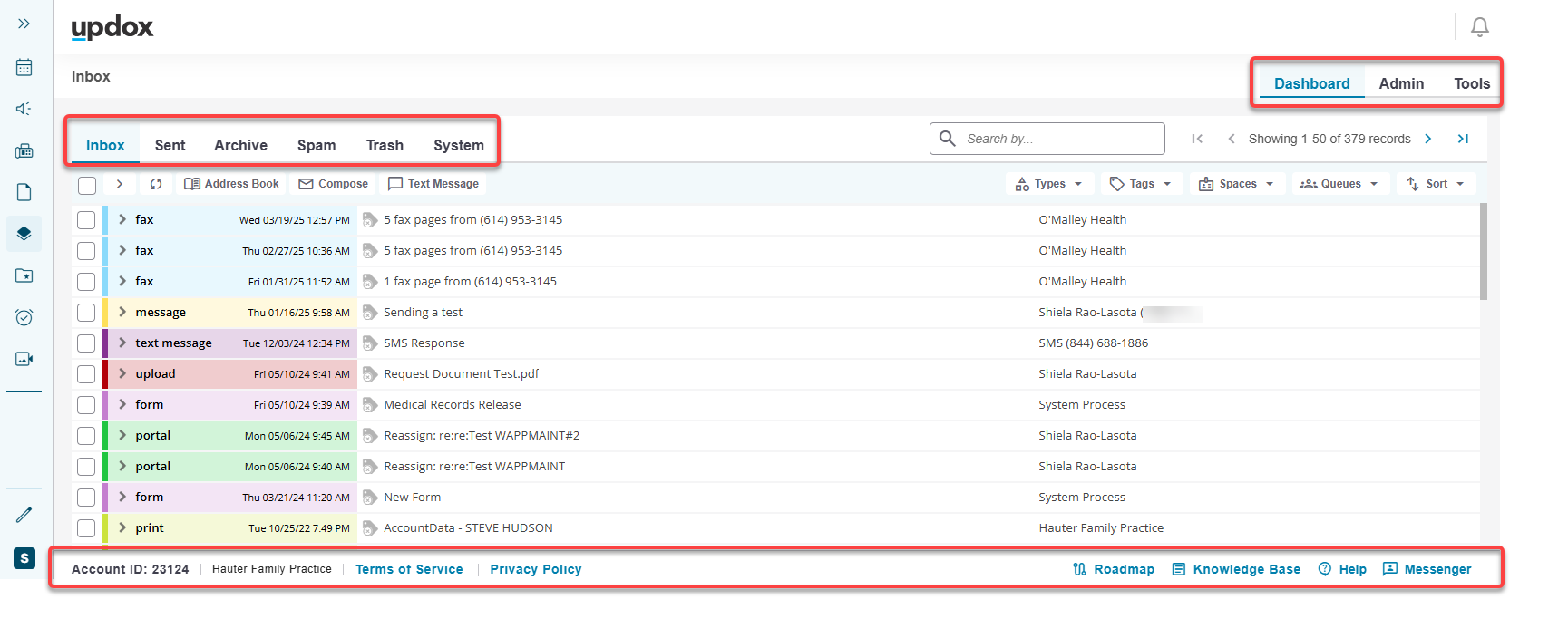
Task: Switch to the System tab
Action: tap(459, 145)
